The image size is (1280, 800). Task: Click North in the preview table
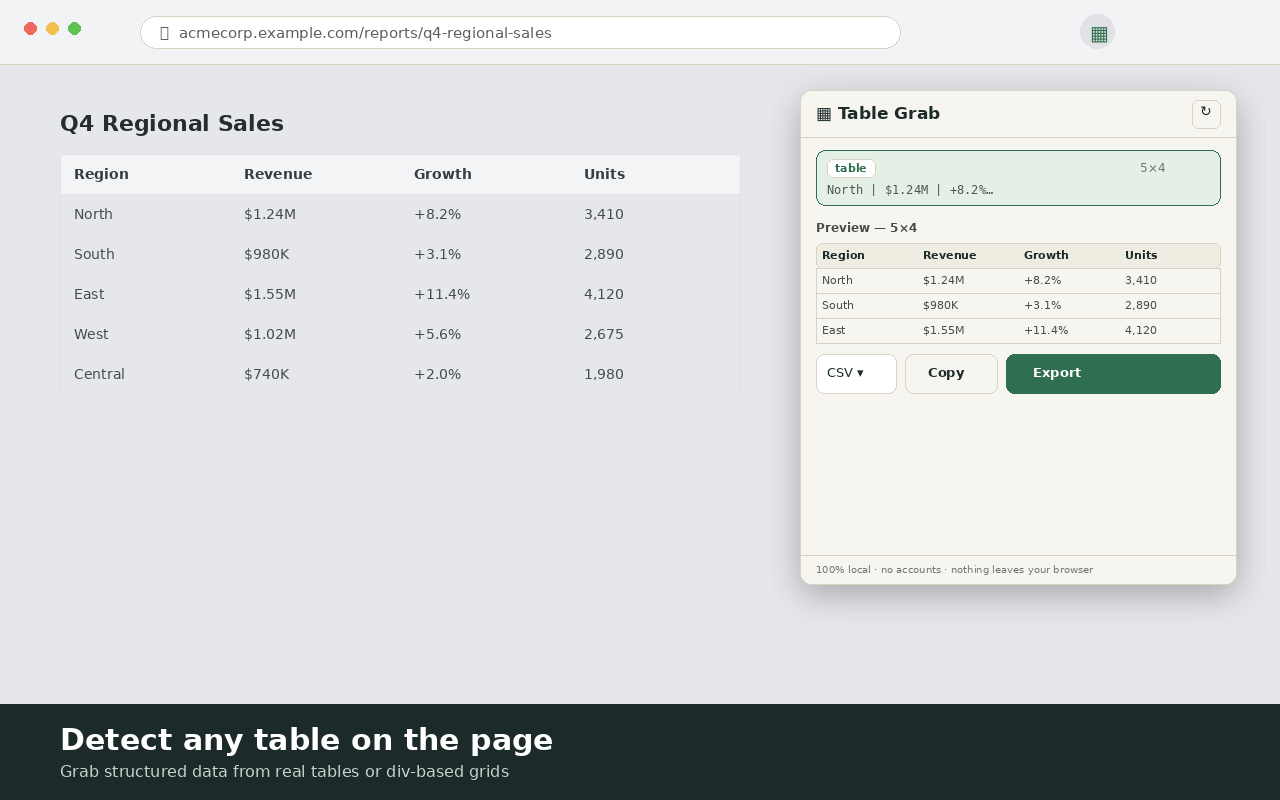coord(837,280)
